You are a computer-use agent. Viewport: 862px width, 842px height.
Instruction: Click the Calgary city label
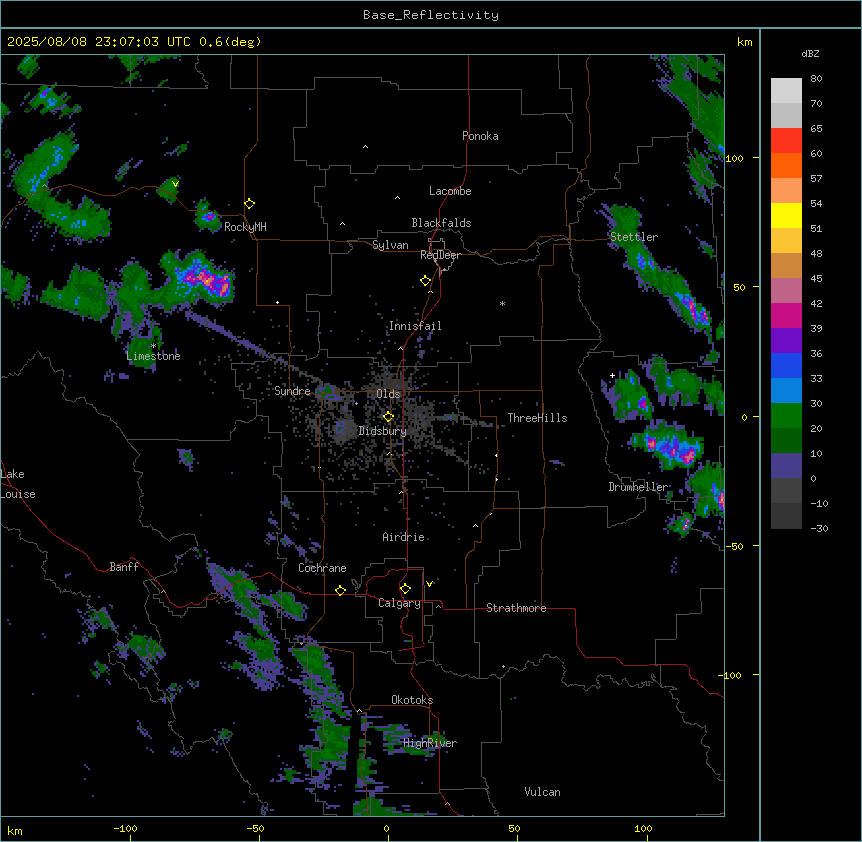click(x=399, y=603)
